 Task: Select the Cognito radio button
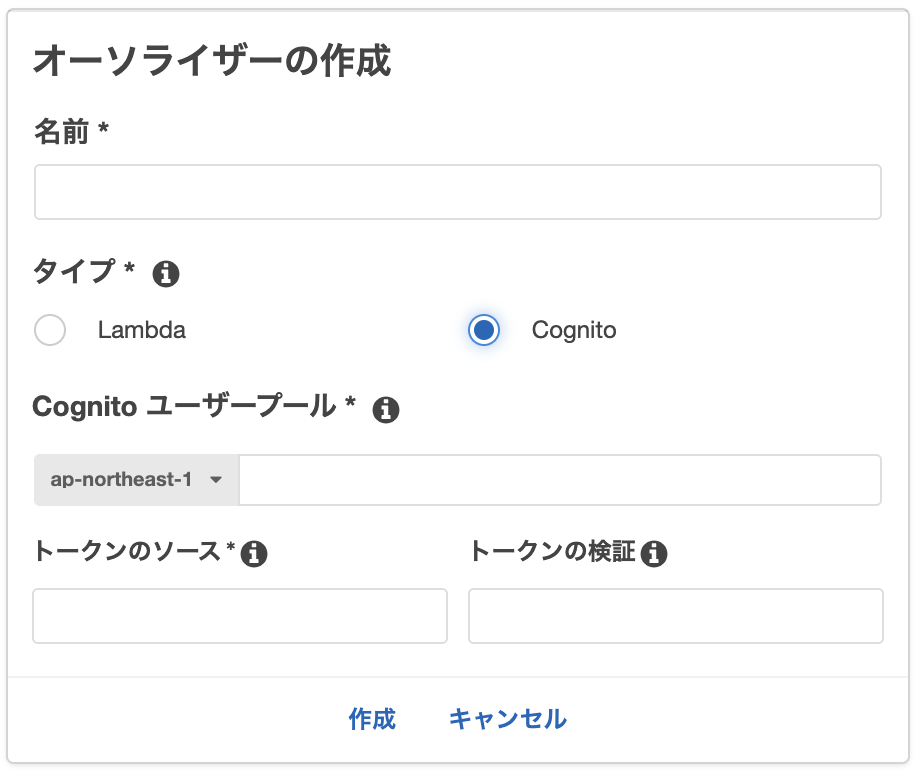[x=483, y=330]
